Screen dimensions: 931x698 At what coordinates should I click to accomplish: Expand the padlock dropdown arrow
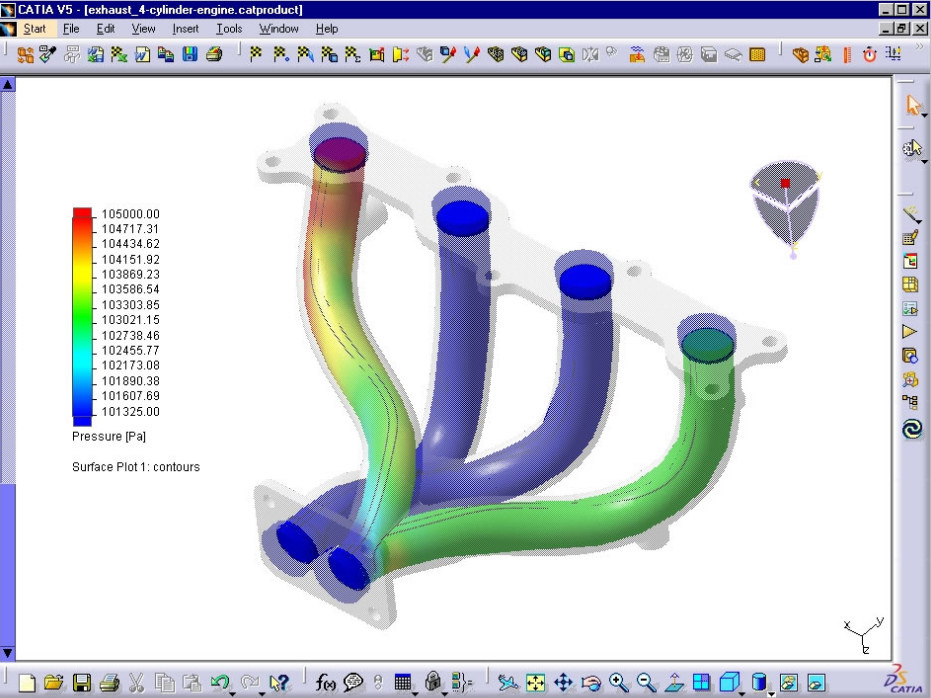click(x=445, y=693)
